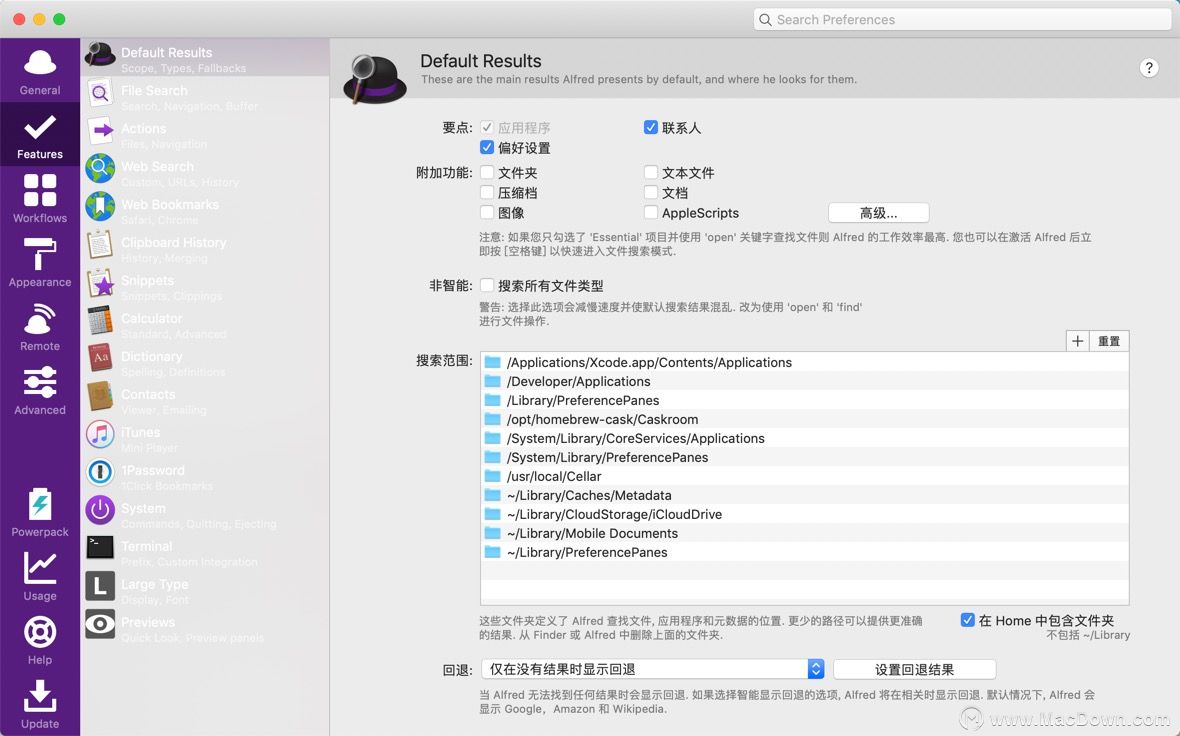Screen dimensions: 1180x736
Task: Select Dictionary feature
Action: [x=205, y=361]
